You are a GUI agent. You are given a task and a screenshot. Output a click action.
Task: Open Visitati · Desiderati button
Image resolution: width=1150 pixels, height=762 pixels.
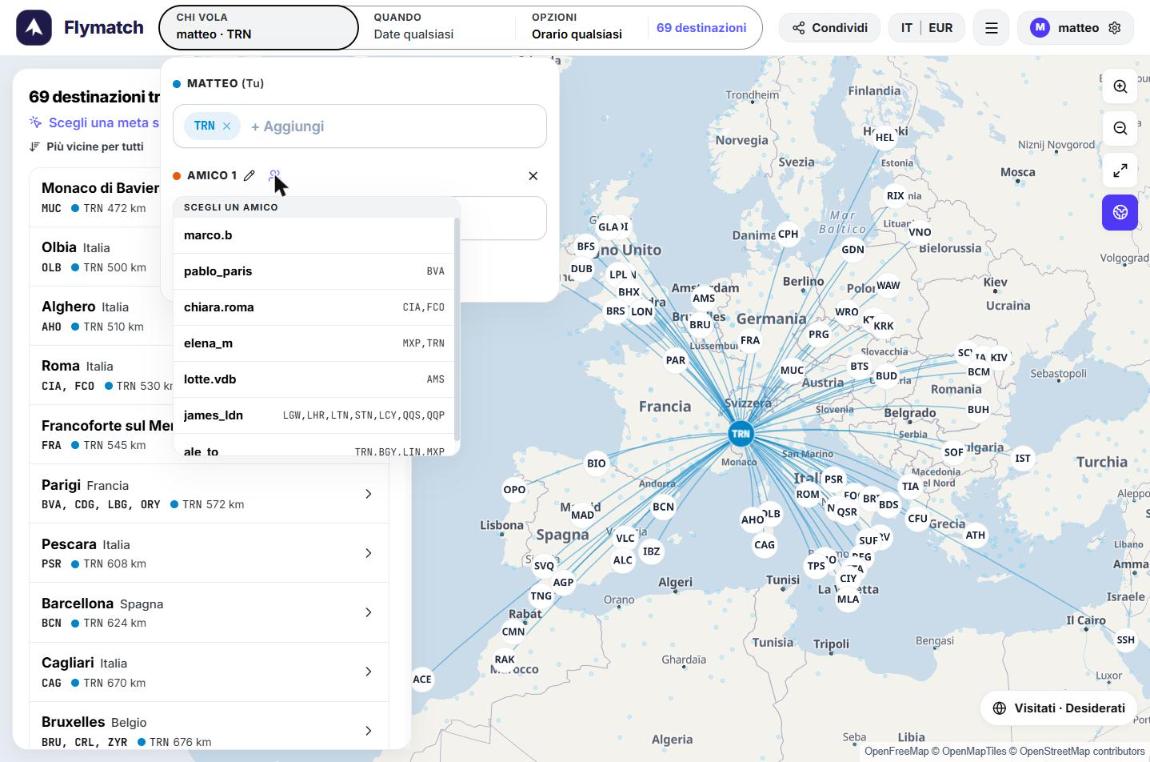click(x=1059, y=708)
